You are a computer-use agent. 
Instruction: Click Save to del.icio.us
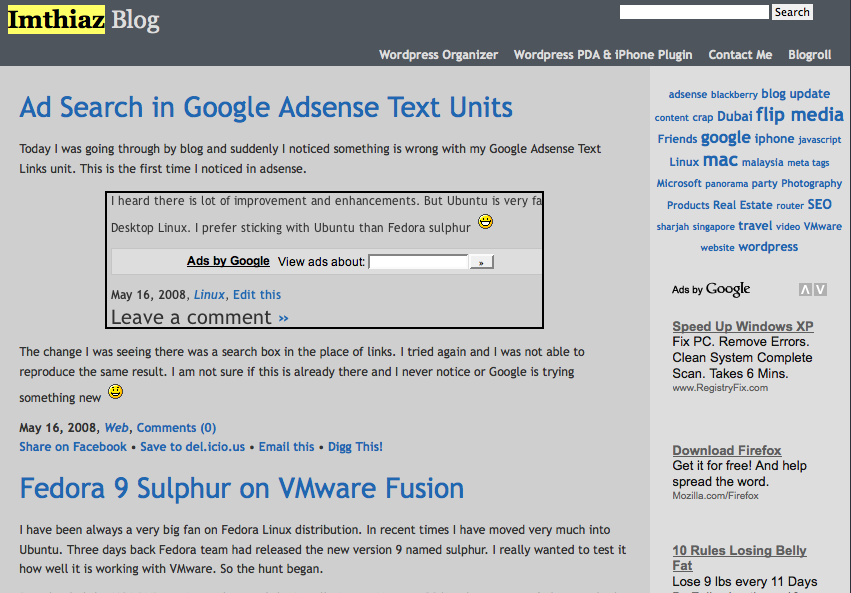click(193, 447)
